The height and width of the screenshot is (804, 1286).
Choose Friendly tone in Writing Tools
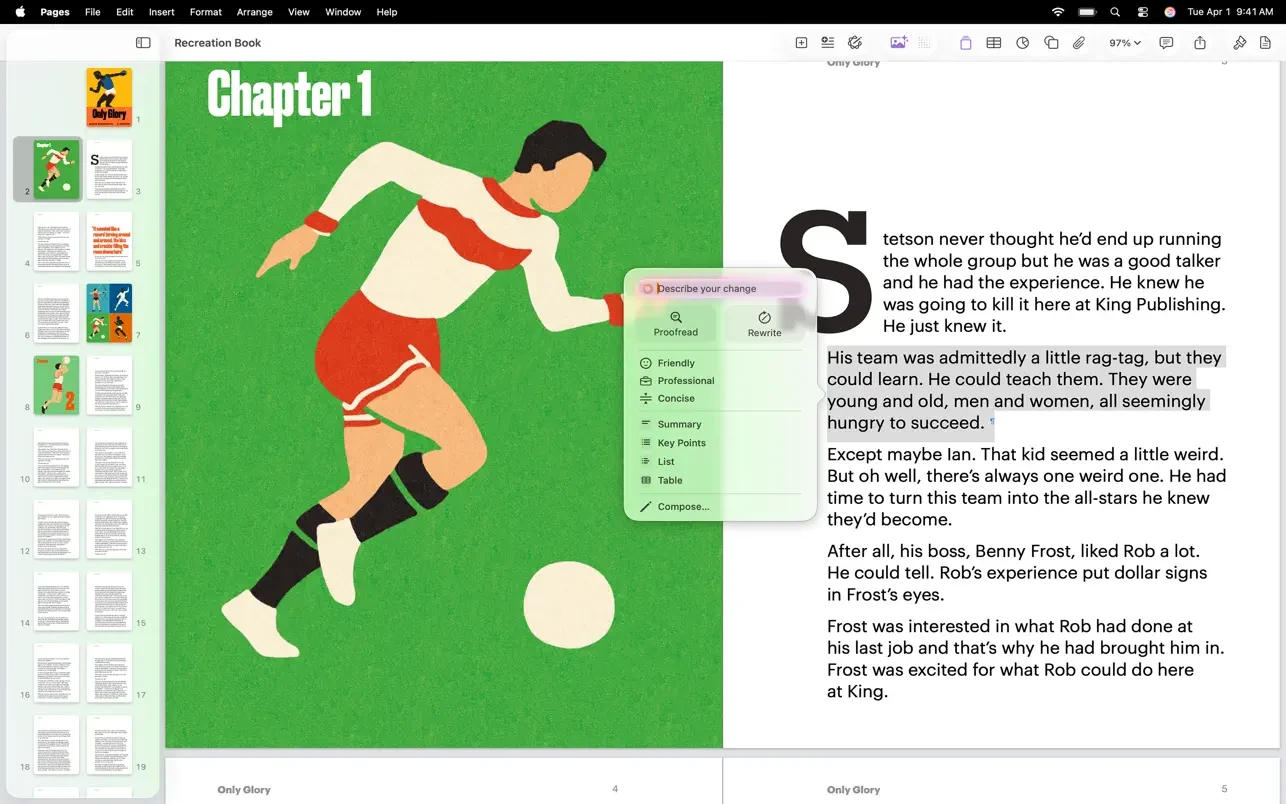pyautogui.click(x=676, y=363)
